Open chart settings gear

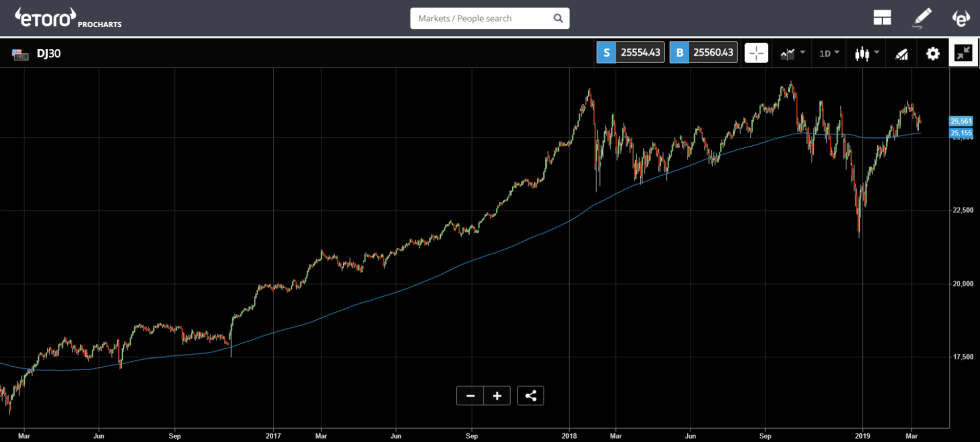(x=933, y=53)
